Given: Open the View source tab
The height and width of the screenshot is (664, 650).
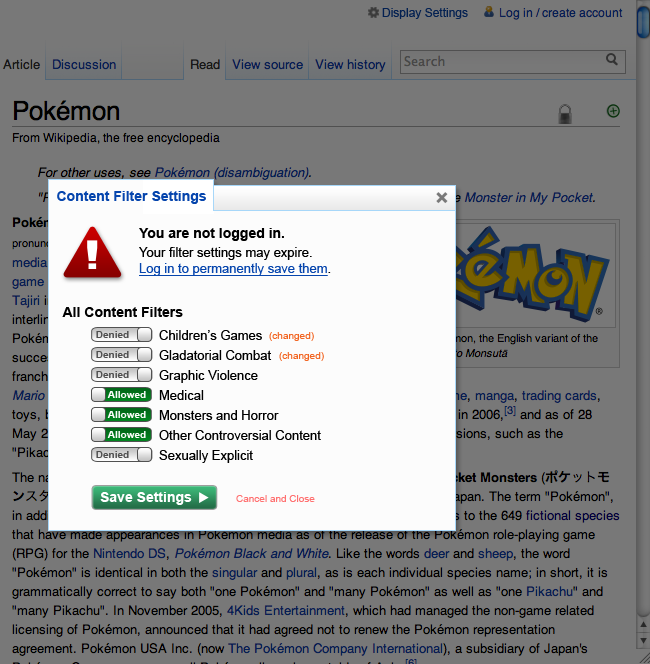Looking at the screenshot, I should click(267, 64).
